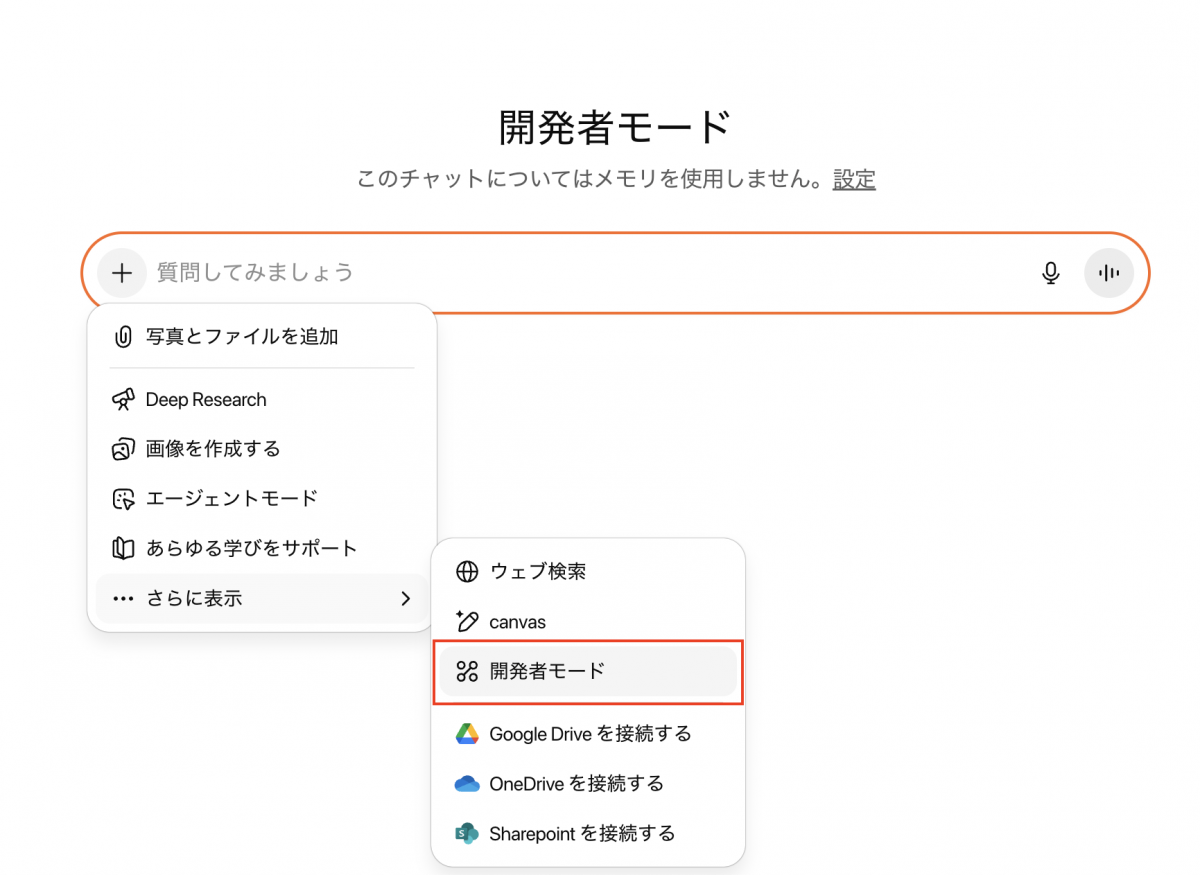Click the OneDrive cloud icon
Viewport: 1200px width, 875px height.
[467, 784]
